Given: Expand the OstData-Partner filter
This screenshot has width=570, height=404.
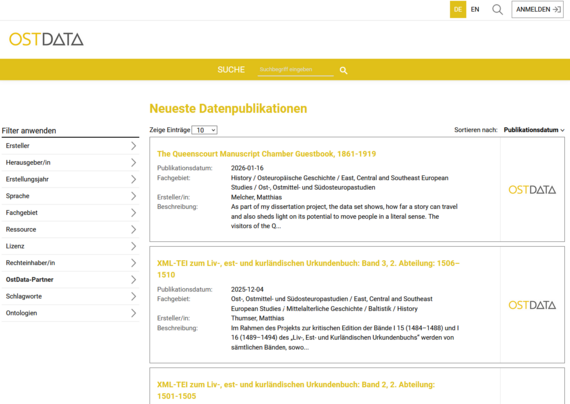Looking at the screenshot, I should (x=70, y=280).
